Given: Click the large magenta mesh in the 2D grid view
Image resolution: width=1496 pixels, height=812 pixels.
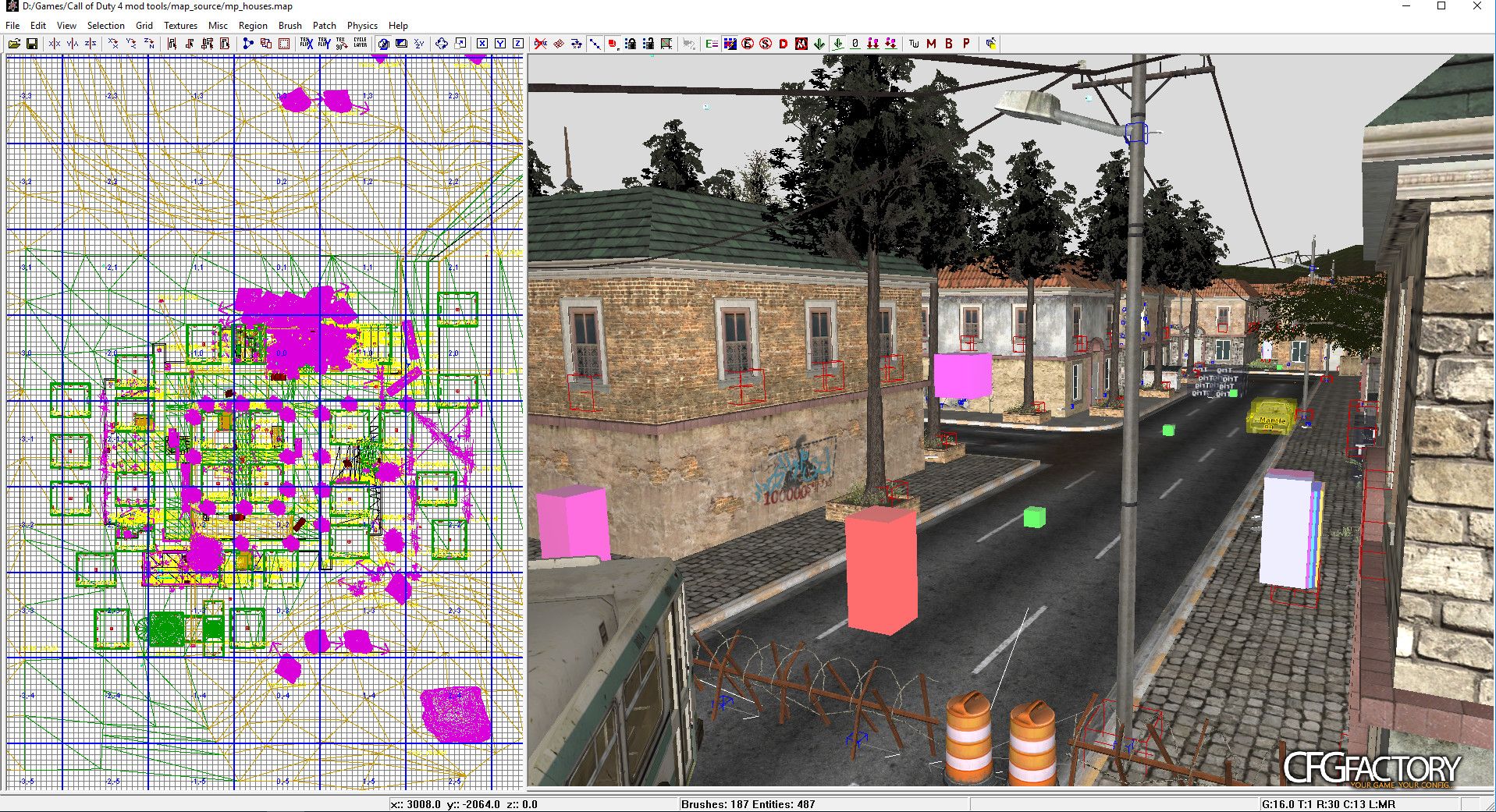Looking at the screenshot, I should pyautogui.click(x=456, y=714).
